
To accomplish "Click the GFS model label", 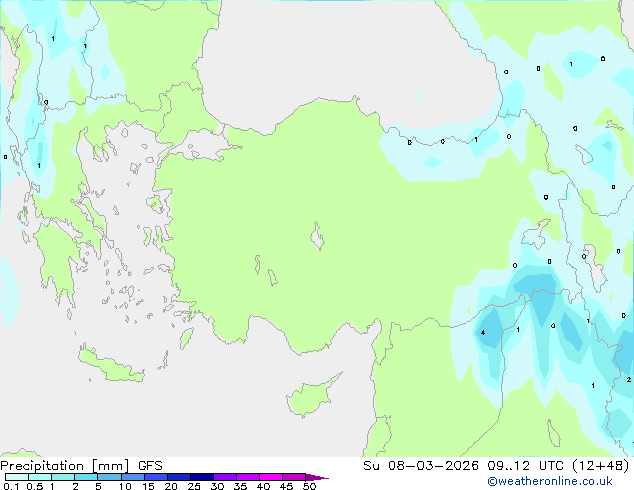I will point(150,465).
